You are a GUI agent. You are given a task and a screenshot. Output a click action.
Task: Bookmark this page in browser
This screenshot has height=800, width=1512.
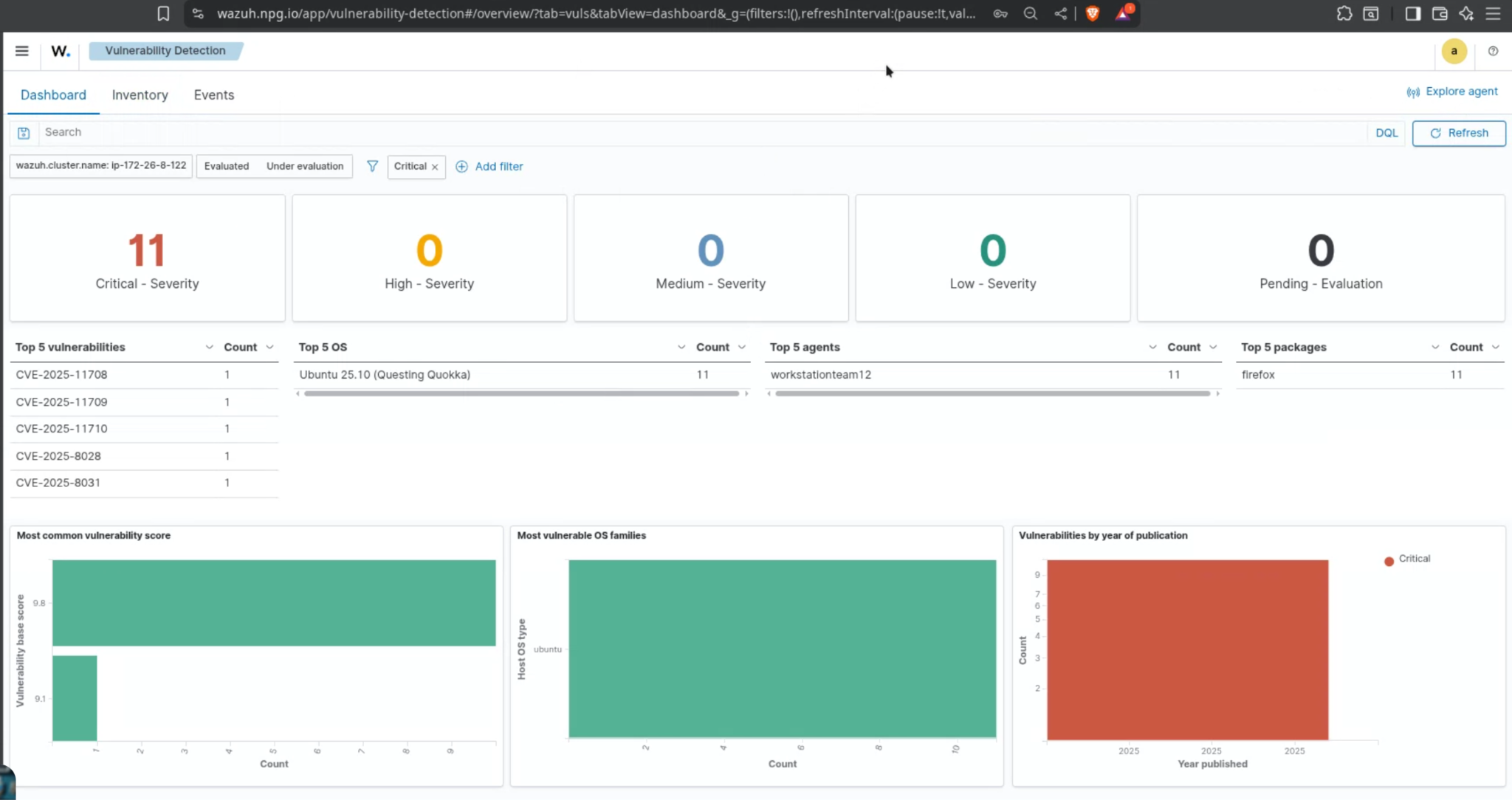pyautogui.click(x=163, y=13)
